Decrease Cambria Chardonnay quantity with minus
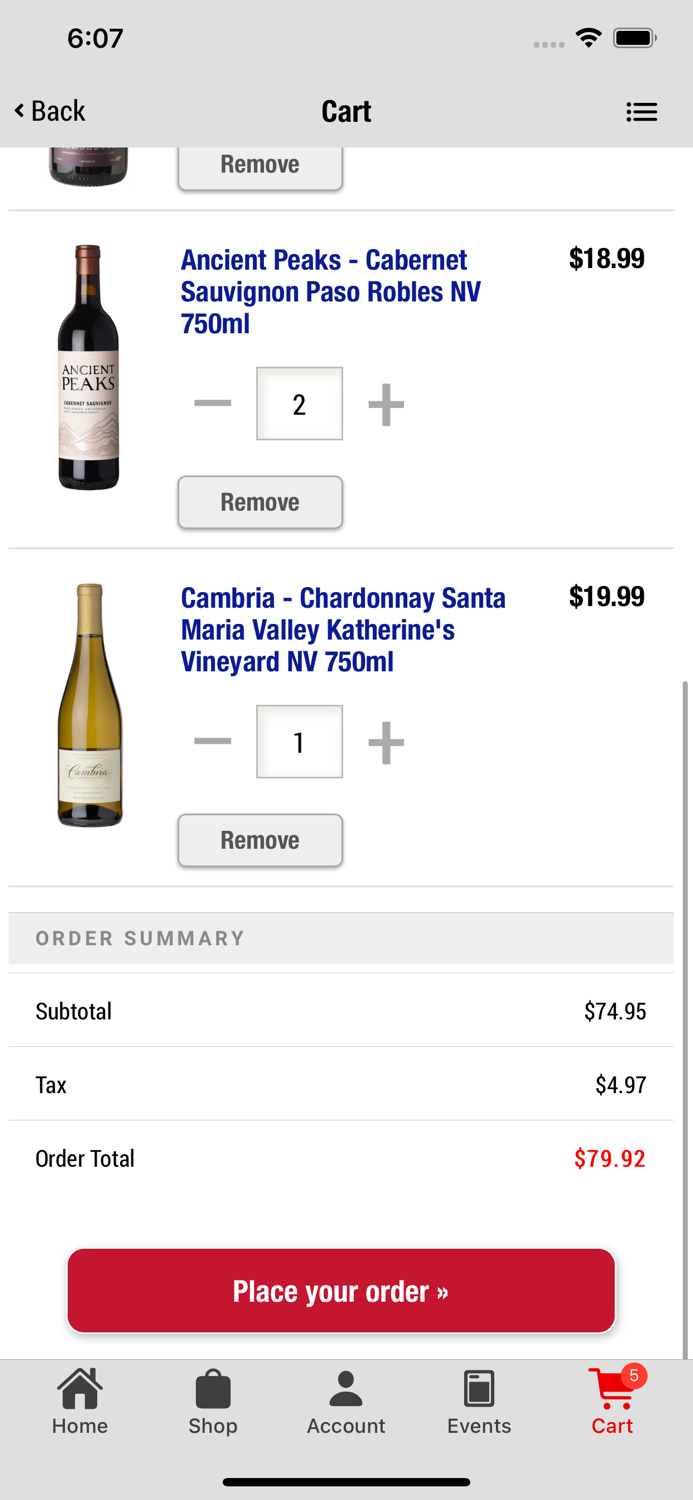Image resolution: width=693 pixels, height=1500 pixels. 212,742
